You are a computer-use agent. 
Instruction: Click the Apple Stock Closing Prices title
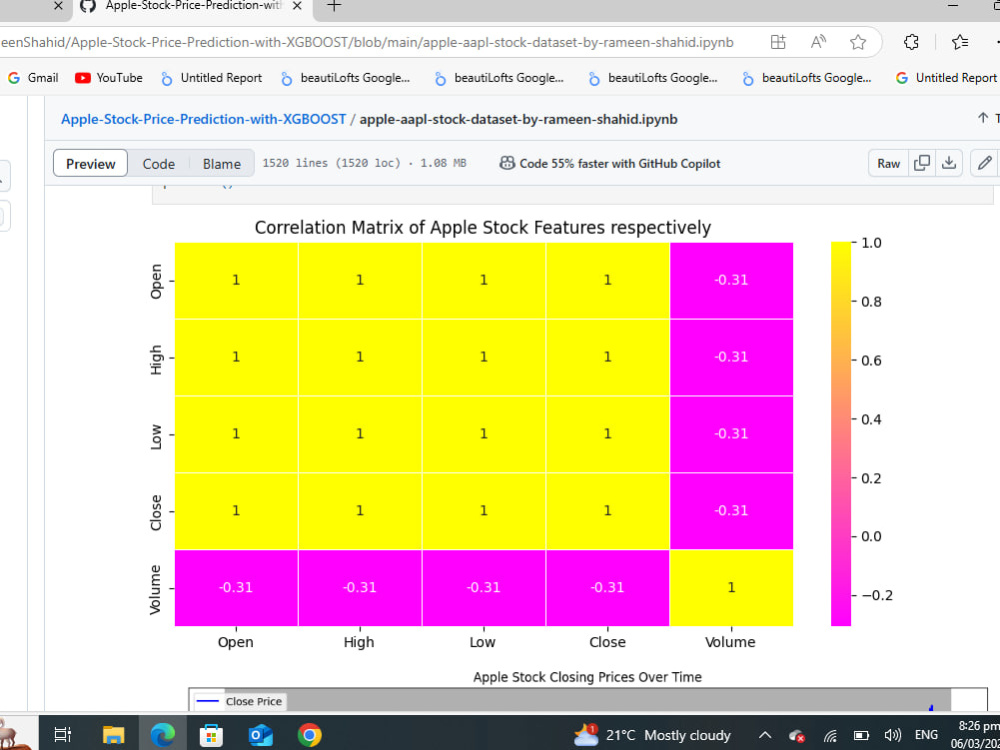click(587, 677)
